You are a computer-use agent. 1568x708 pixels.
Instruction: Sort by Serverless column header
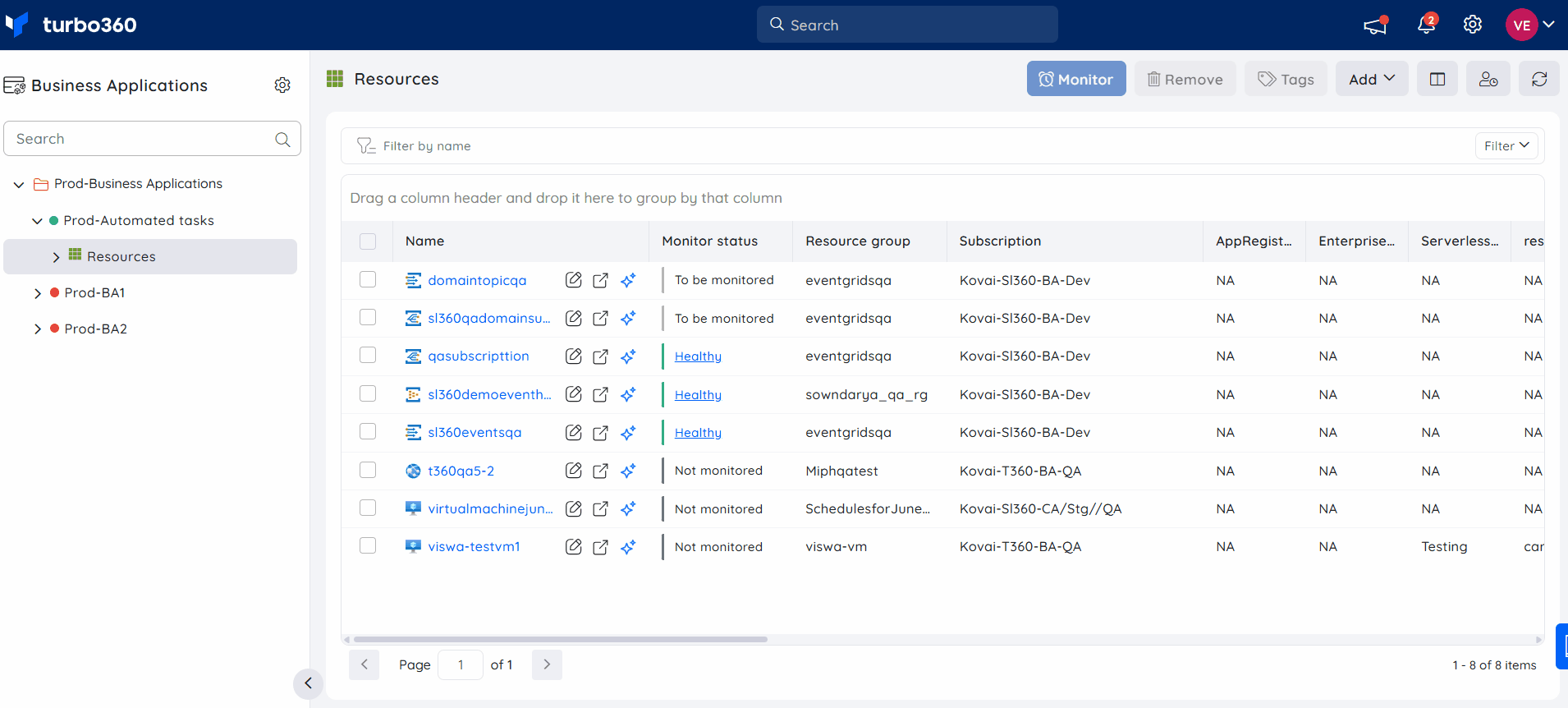click(1460, 241)
